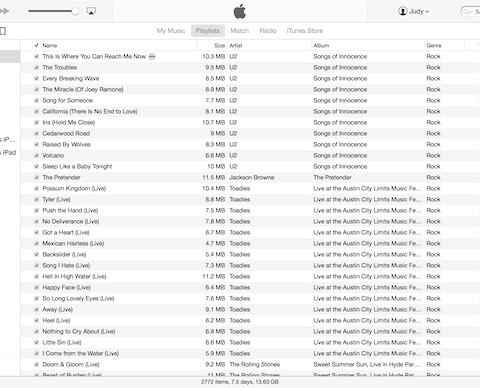Viewport: 480px width, 388px height.
Task: Select Happy Face (Live) song
Action: coord(66,287)
